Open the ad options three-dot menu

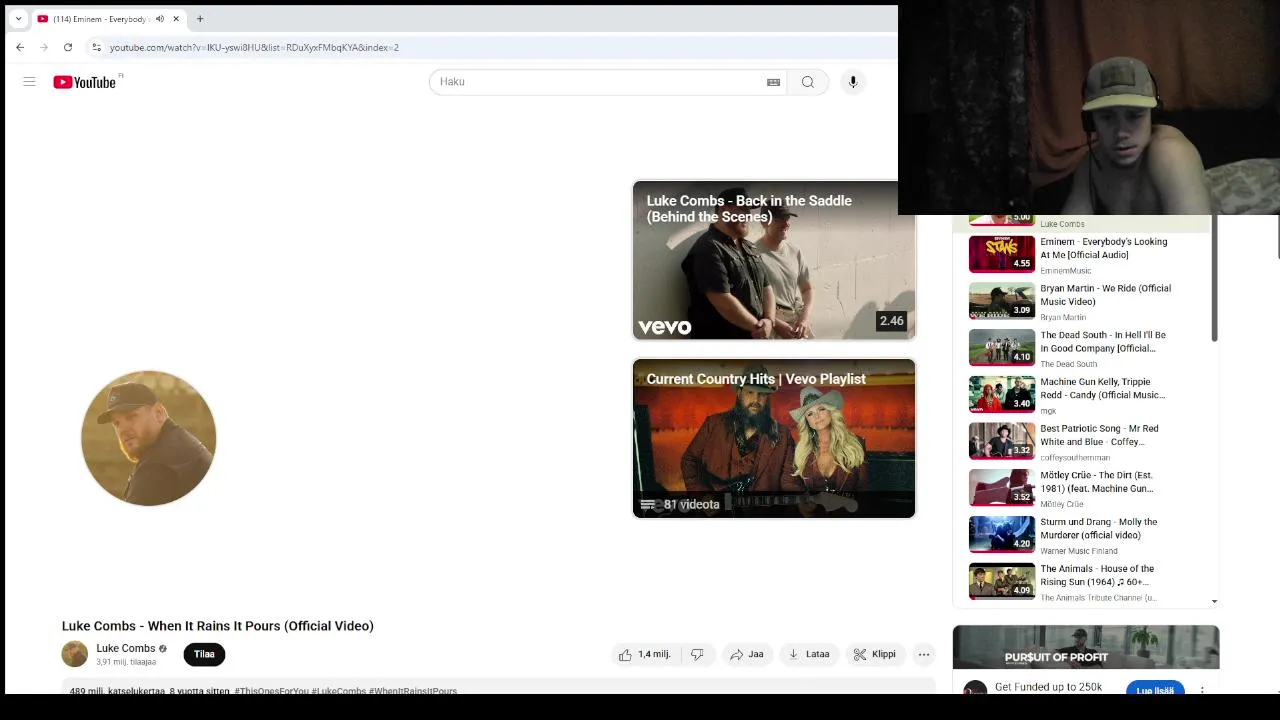pyautogui.click(x=1202, y=689)
